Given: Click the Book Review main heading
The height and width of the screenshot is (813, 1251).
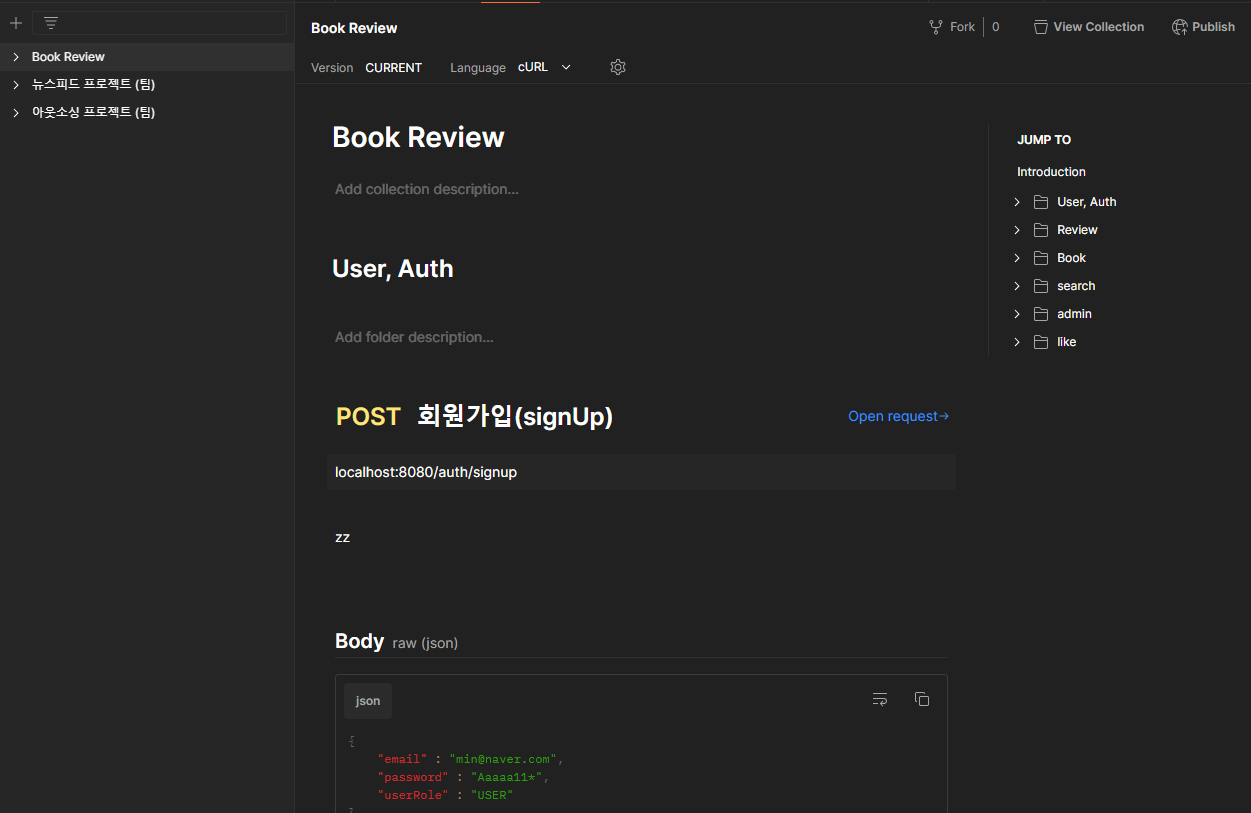Looking at the screenshot, I should point(418,137).
